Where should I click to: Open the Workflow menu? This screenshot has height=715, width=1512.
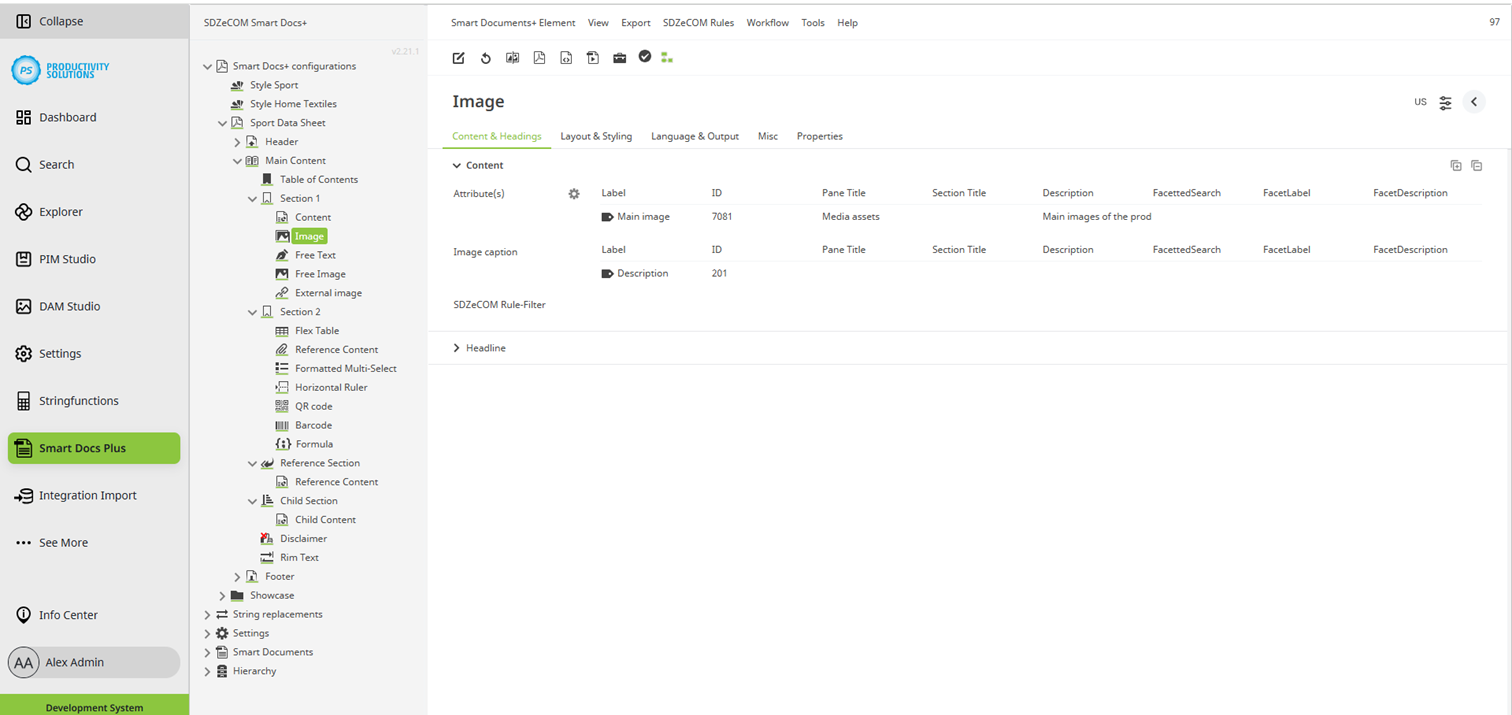[x=768, y=23]
